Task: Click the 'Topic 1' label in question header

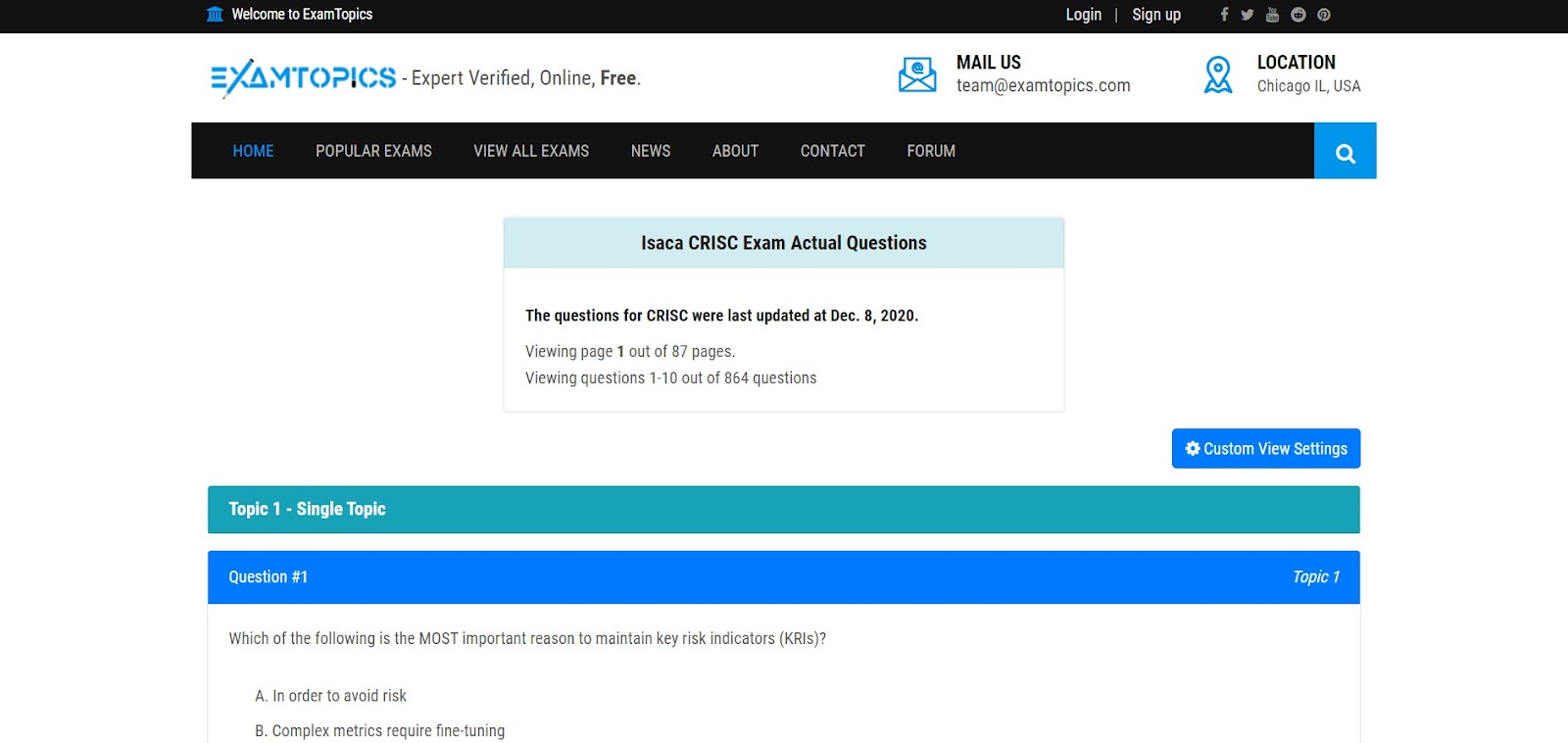Action: coord(1316,577)
